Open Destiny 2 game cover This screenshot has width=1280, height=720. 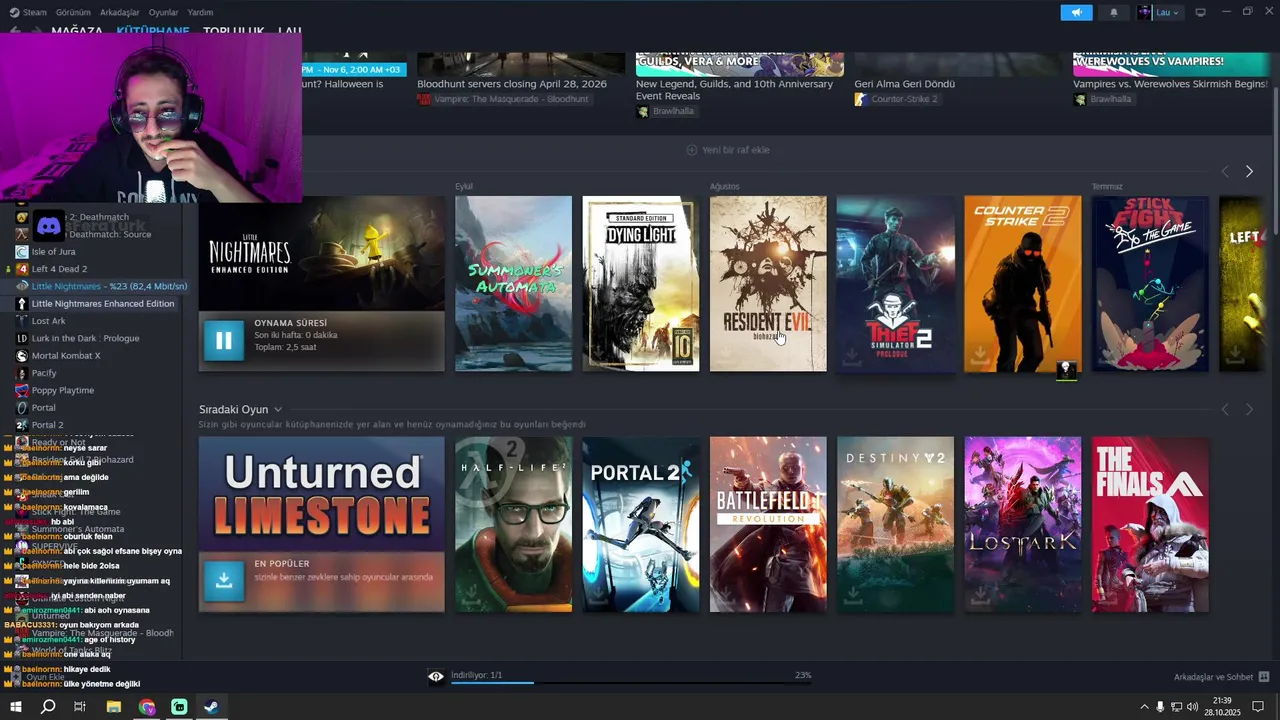895,524
